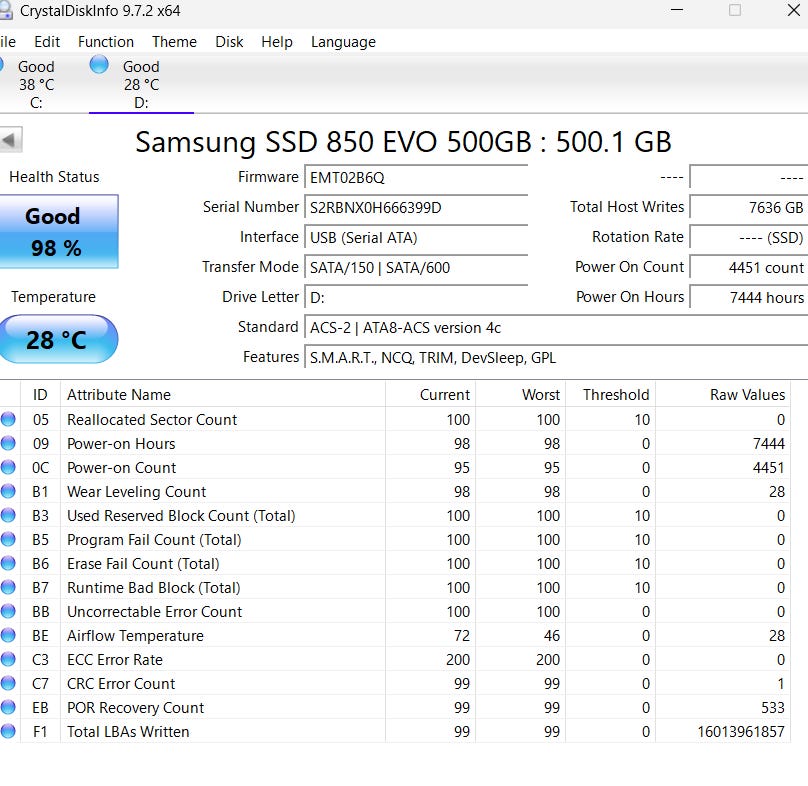
Task: Select the Airflow Temperature attribute name
Action: click(136, 636)
